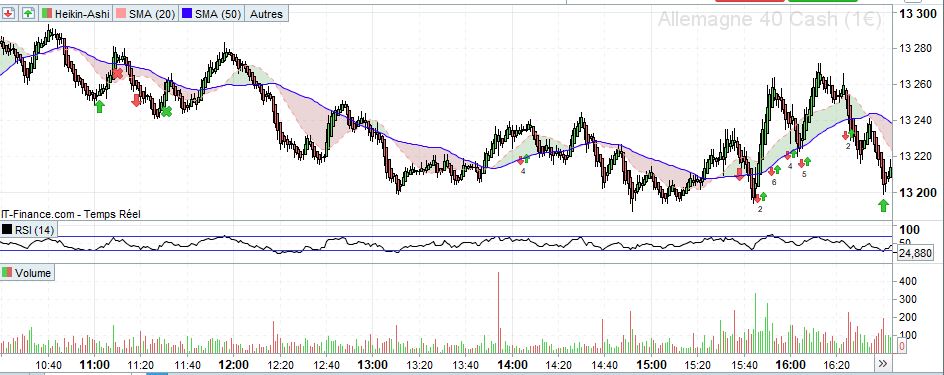Open the Heikin-Ashi price style settings

coord(76,13)
